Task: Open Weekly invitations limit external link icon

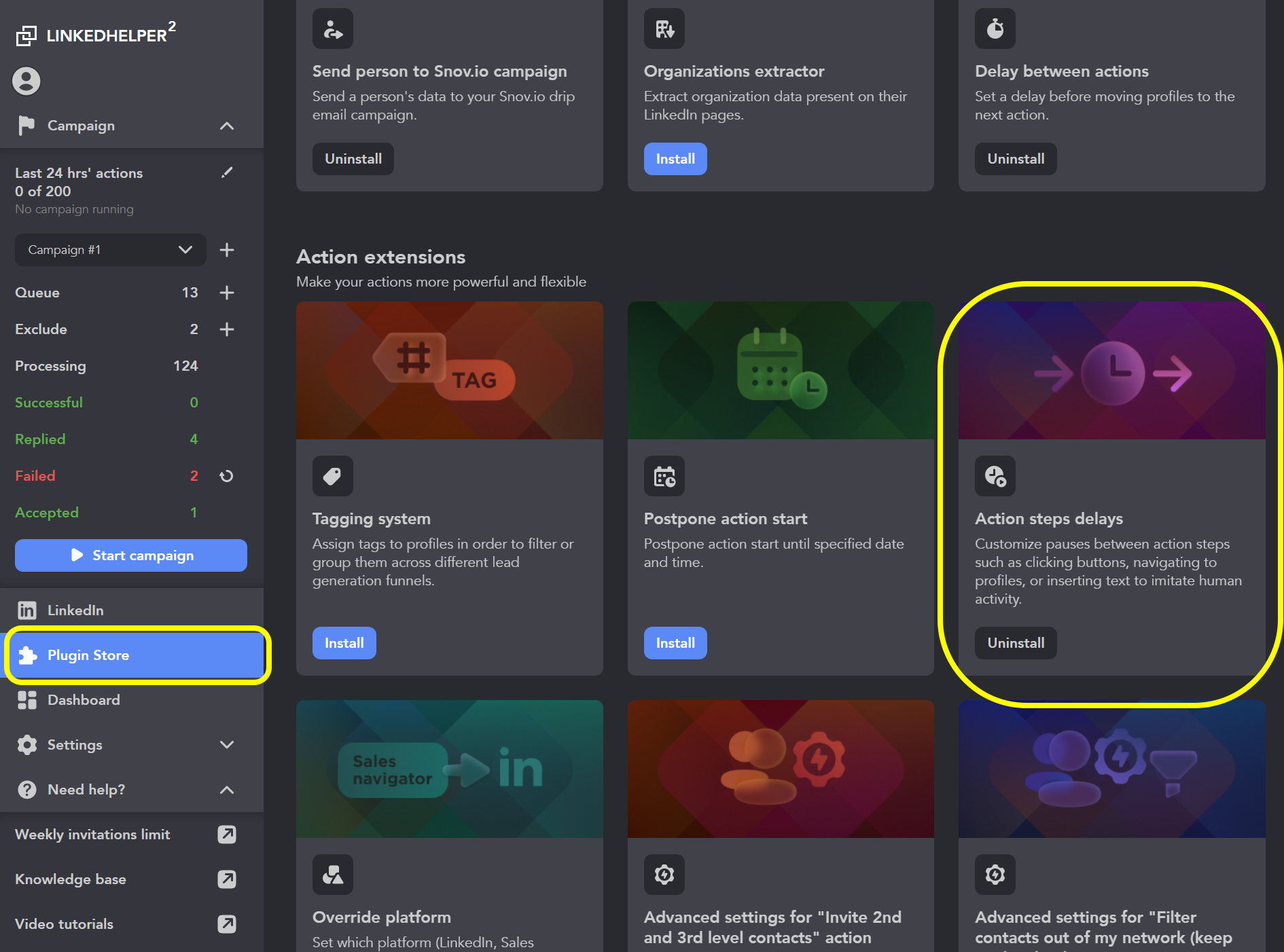Action: (227, 835)
